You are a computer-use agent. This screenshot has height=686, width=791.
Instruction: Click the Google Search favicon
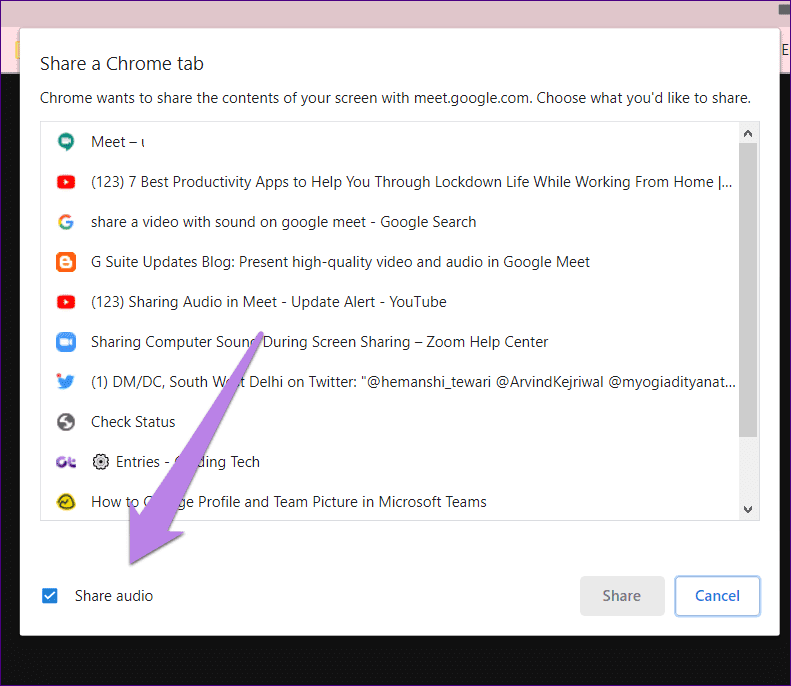(x=66, y=222)
